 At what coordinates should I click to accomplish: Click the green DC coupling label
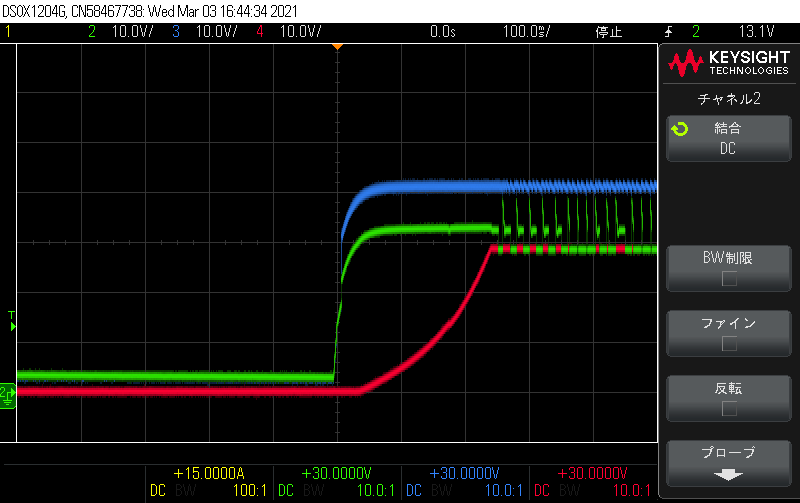tap(286, 491)
